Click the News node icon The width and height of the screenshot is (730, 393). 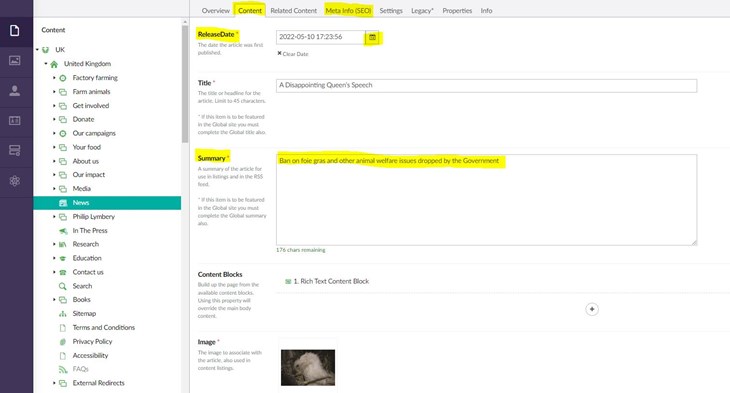coord(62,203)
